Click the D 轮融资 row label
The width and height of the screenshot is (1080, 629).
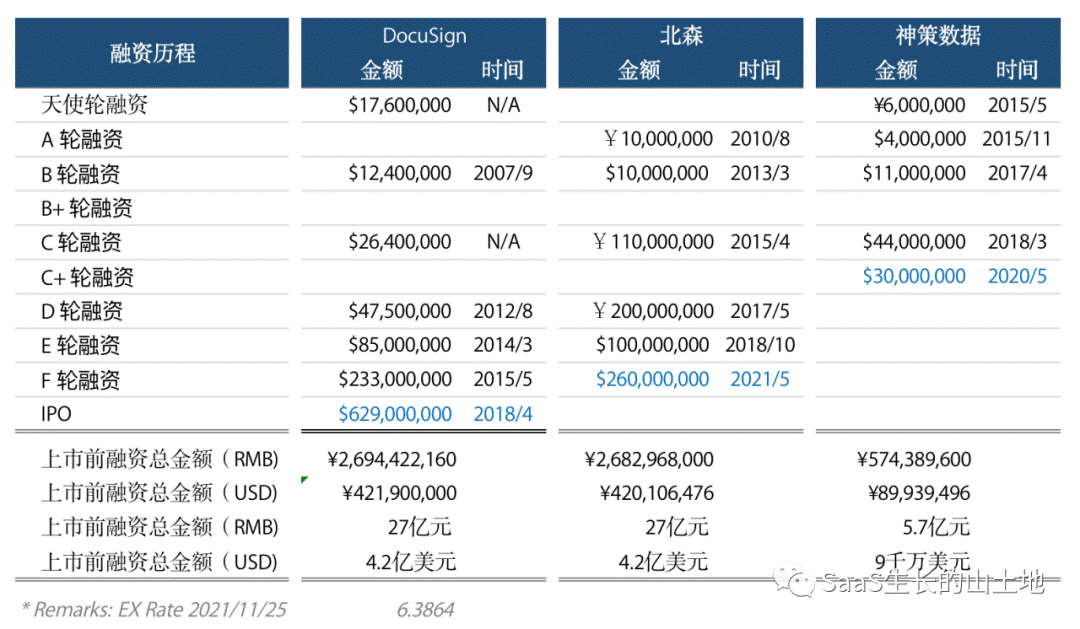(82, 311)
